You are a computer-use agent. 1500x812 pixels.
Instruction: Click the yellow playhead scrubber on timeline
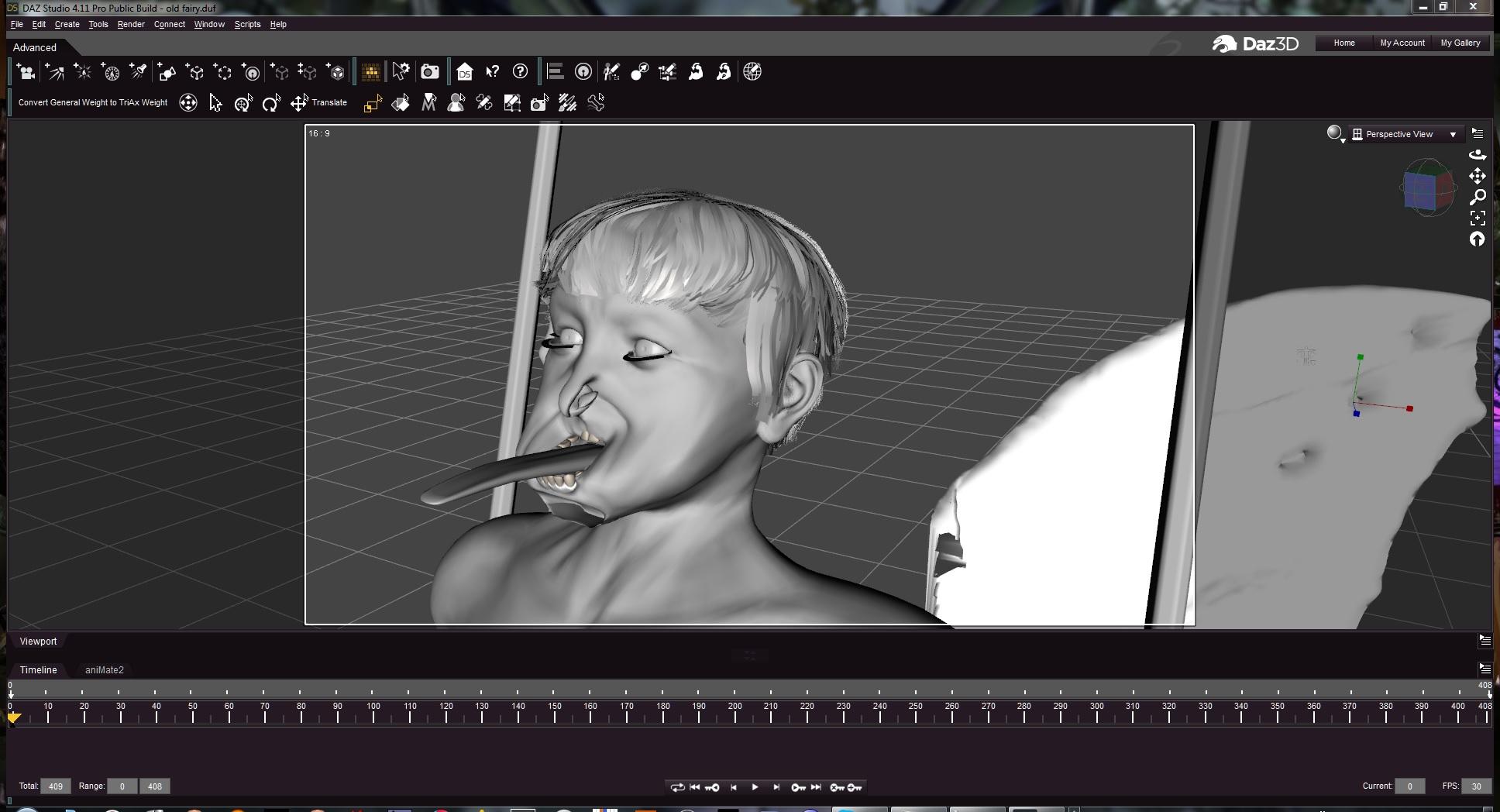(x=14, y=718)
